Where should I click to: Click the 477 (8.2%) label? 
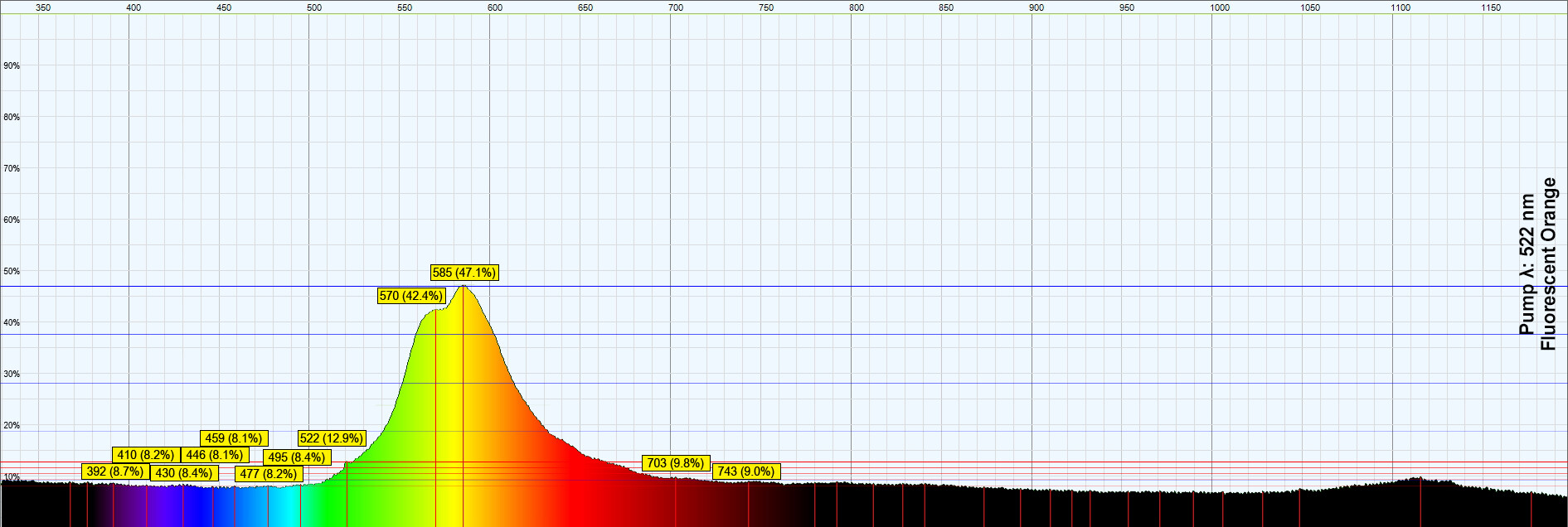click(x=269, y=474)
